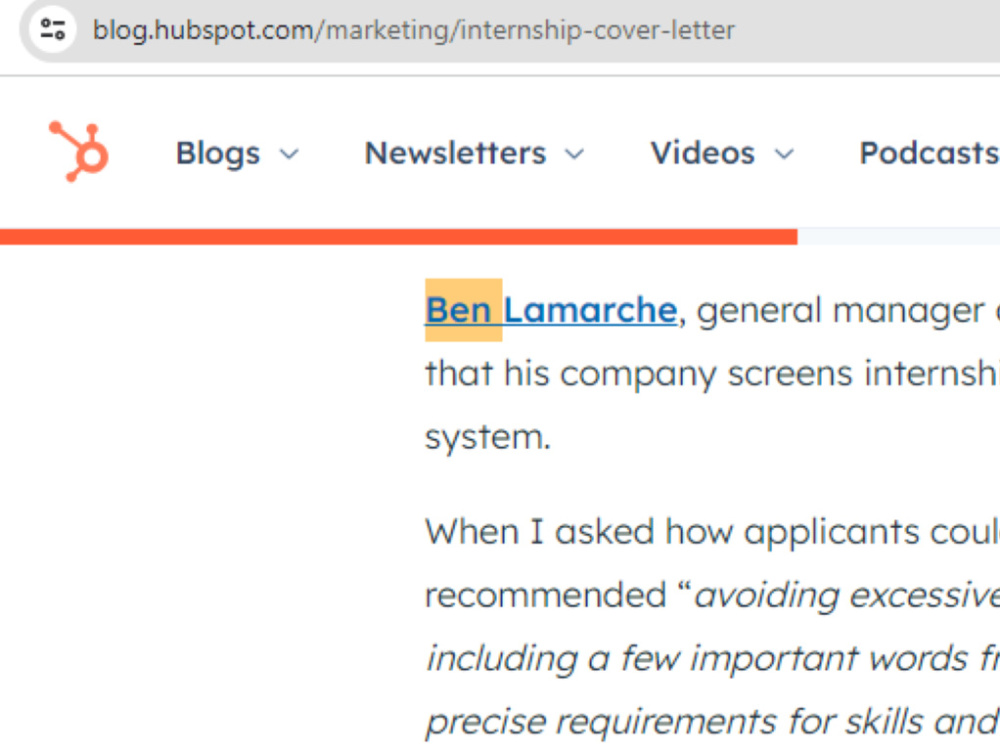Expand the Videos dropdown chevron
Image resolution: width=1000 pixels, height=750 pixels.
point(784,154)
